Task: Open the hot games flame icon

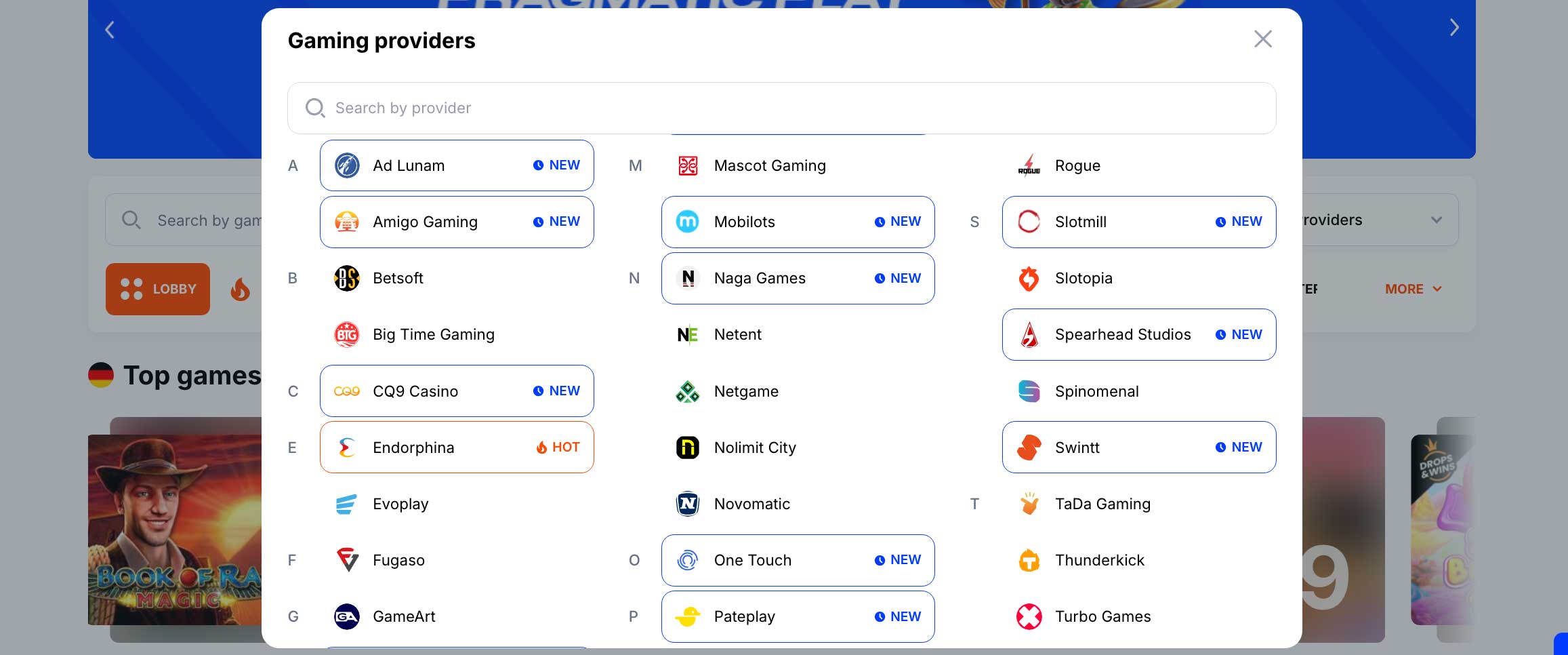Action: coord(240,289)
